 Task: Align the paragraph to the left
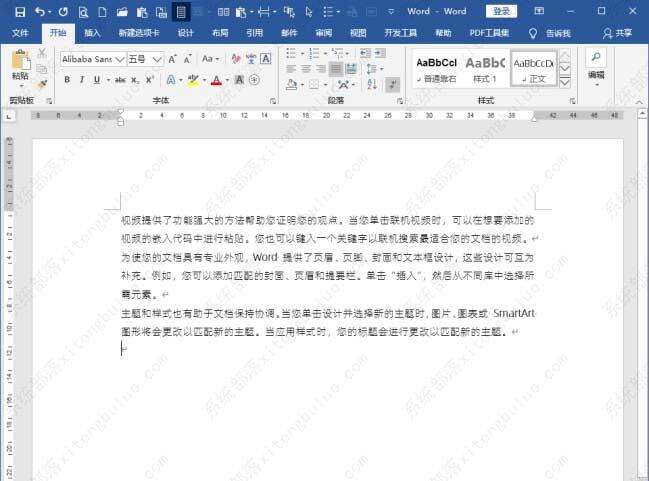(x=291, y=69)
